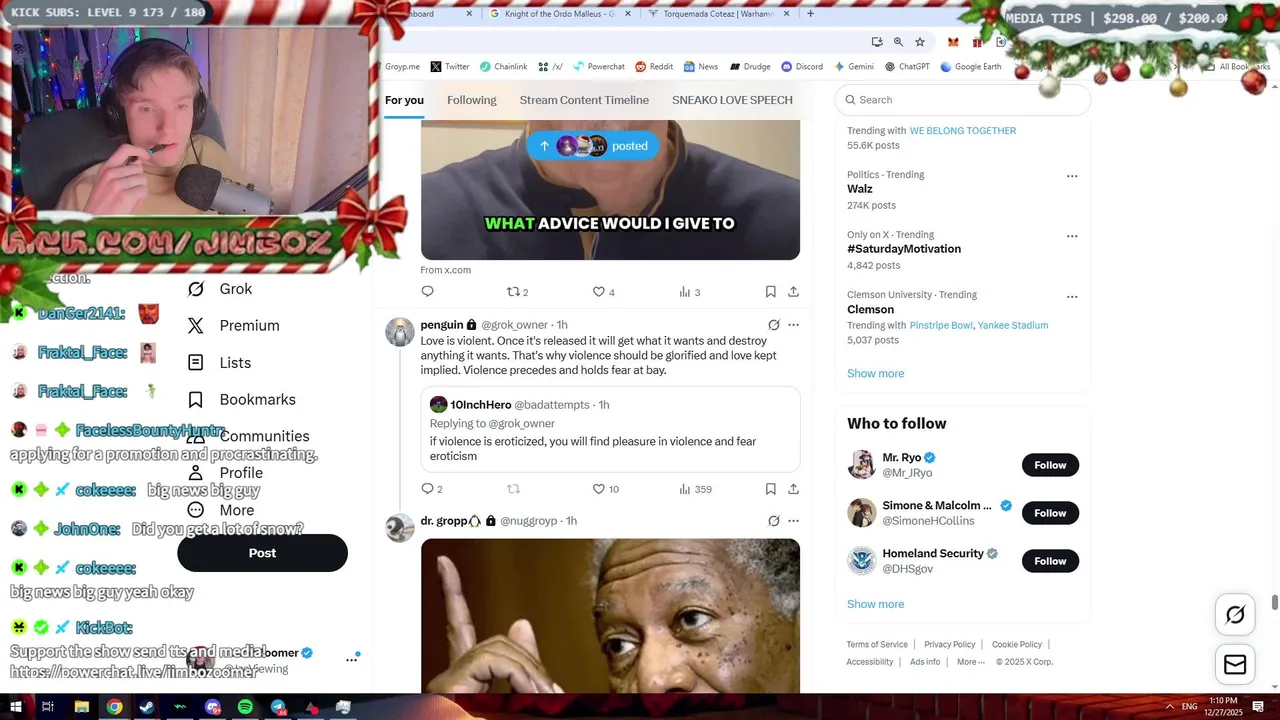Open the floating Grok button at the bottom right
The width and height of the screenshot is (1280, 720).
coord(1235,615)
